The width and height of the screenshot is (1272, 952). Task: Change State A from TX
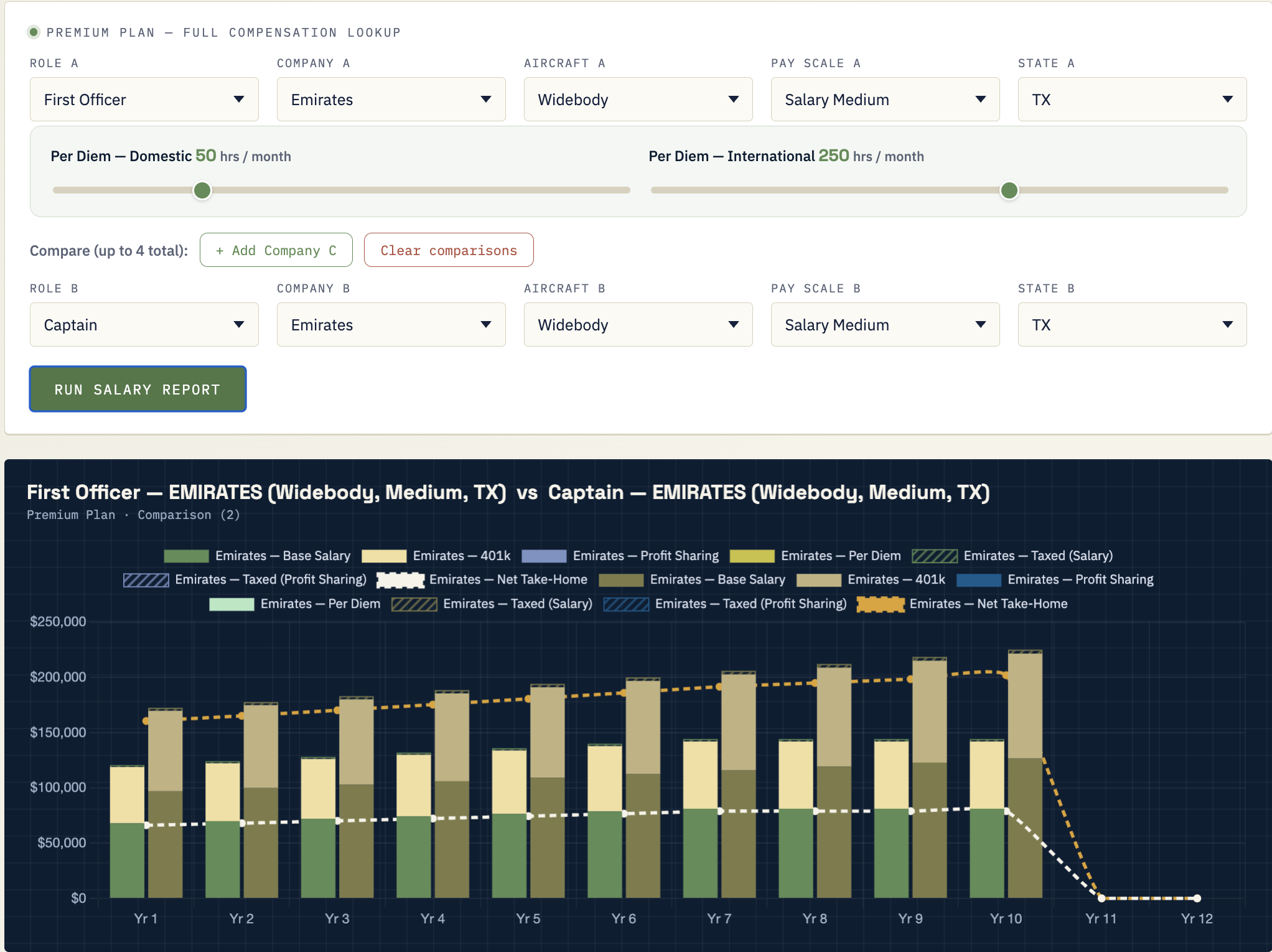[1133, 100]
